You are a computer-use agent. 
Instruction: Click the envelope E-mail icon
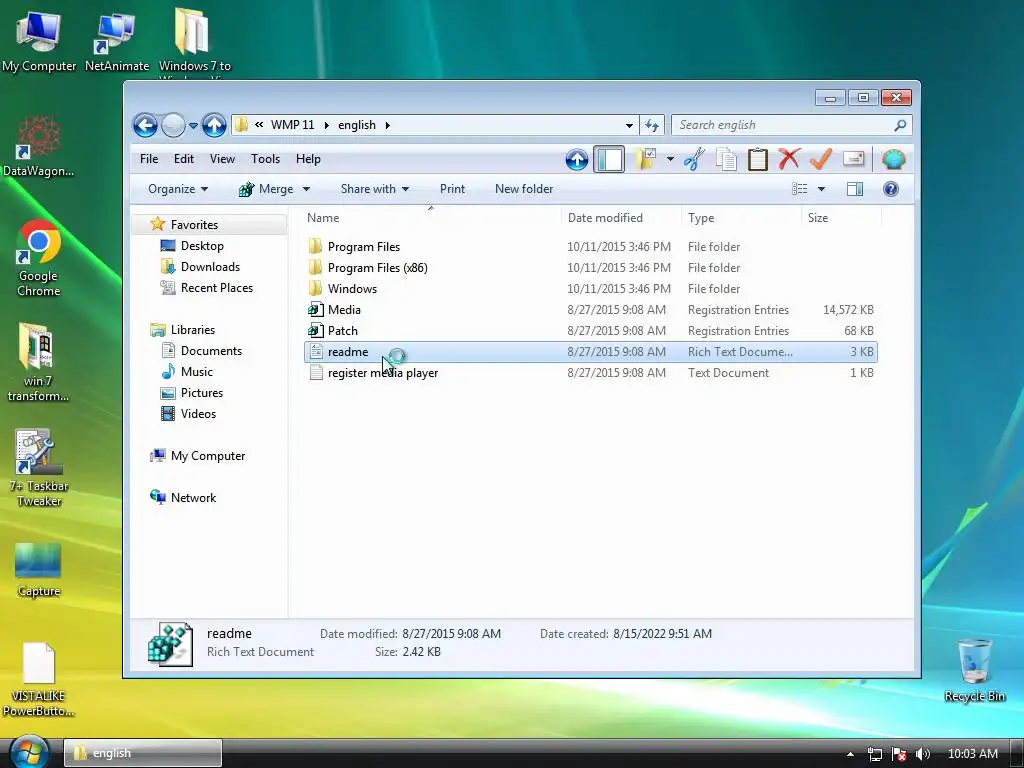click(854, 159)
